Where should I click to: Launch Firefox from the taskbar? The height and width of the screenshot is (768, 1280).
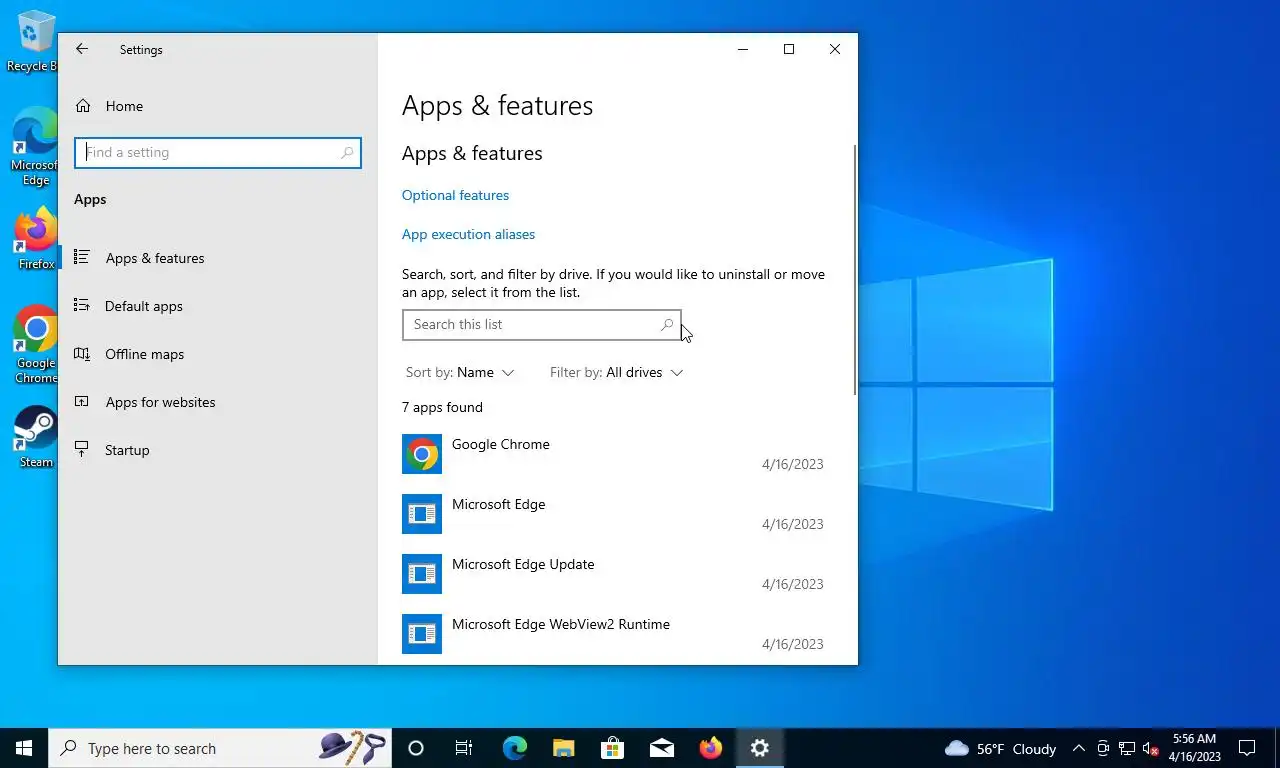(710, 748)
